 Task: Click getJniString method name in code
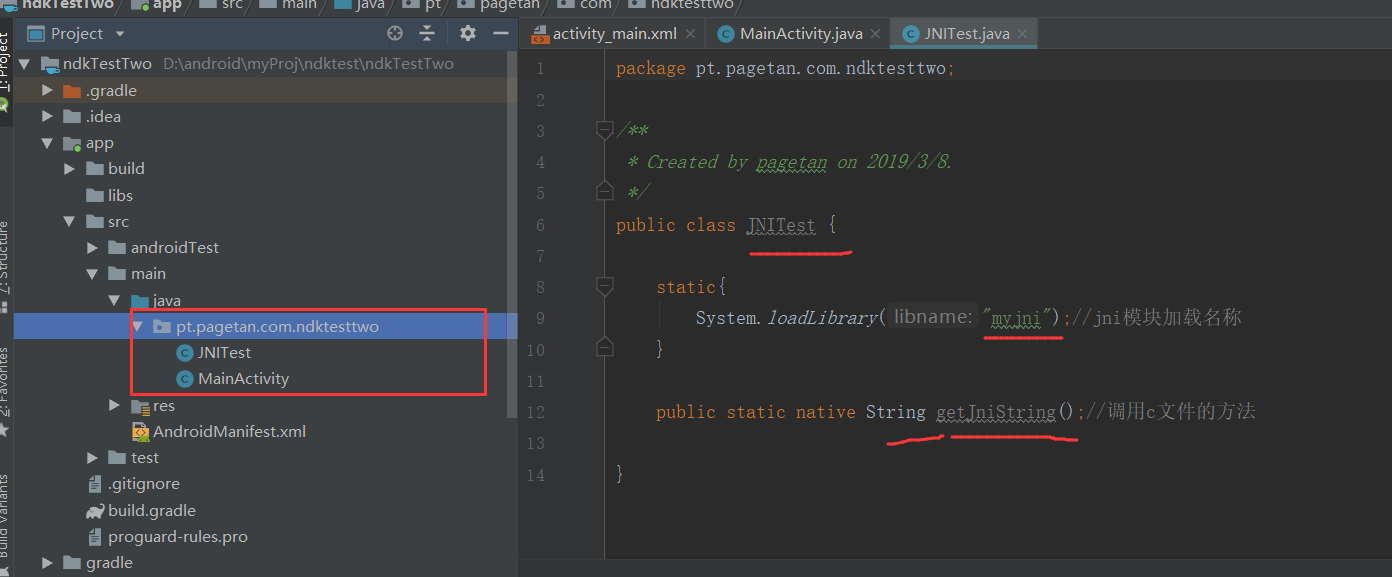pyautogui.click(x=996, y=412)
